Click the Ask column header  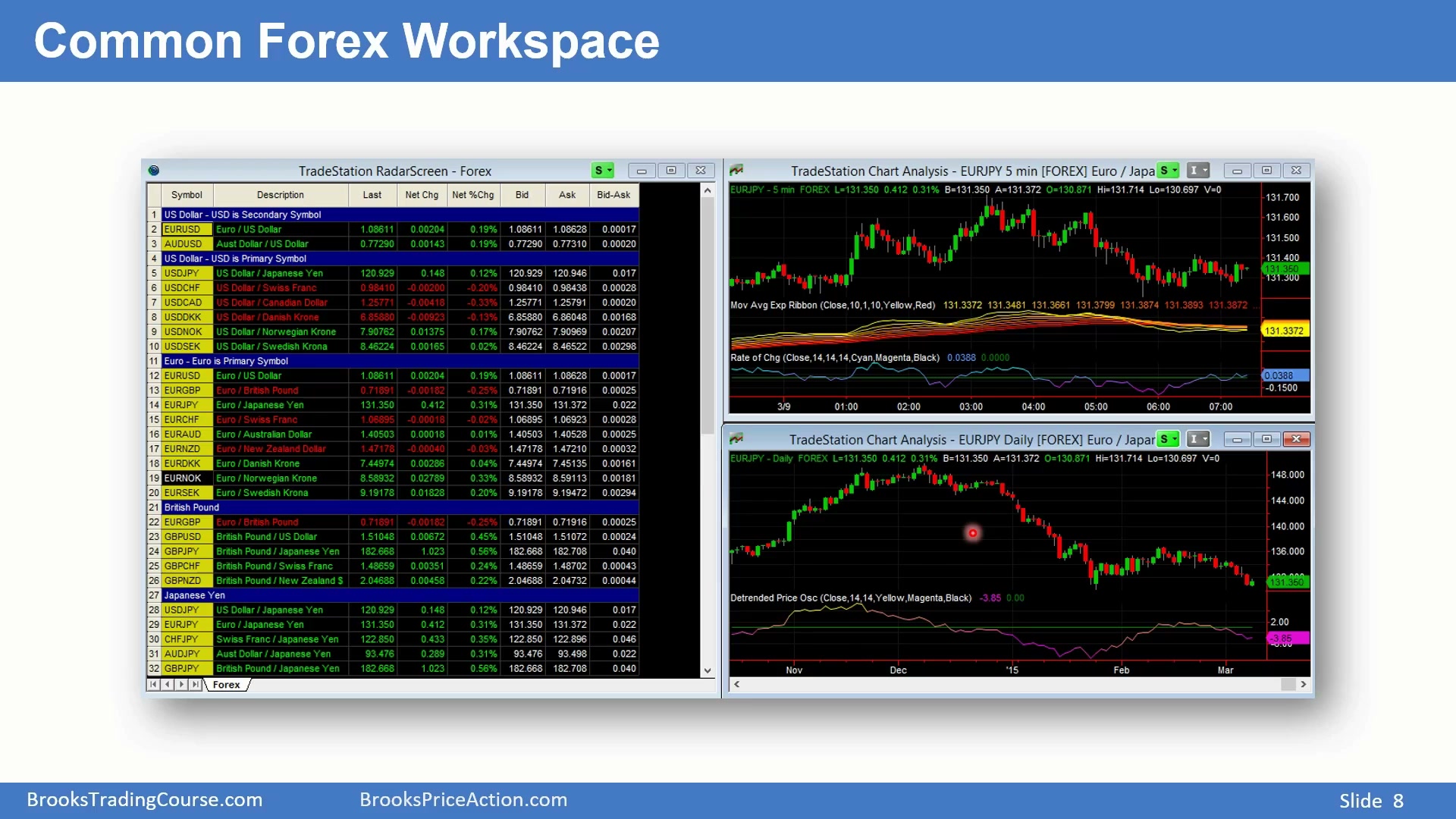coord(567,195)
